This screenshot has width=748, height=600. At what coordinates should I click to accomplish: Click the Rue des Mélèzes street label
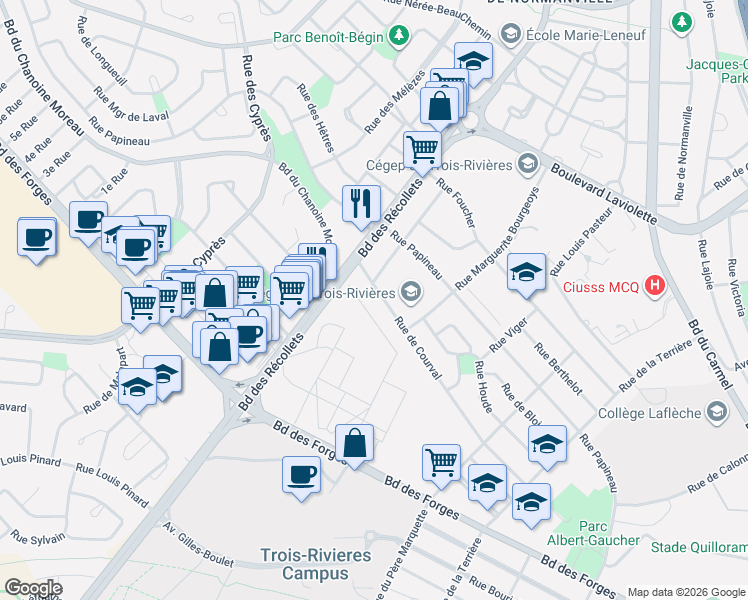pos(395,102)
